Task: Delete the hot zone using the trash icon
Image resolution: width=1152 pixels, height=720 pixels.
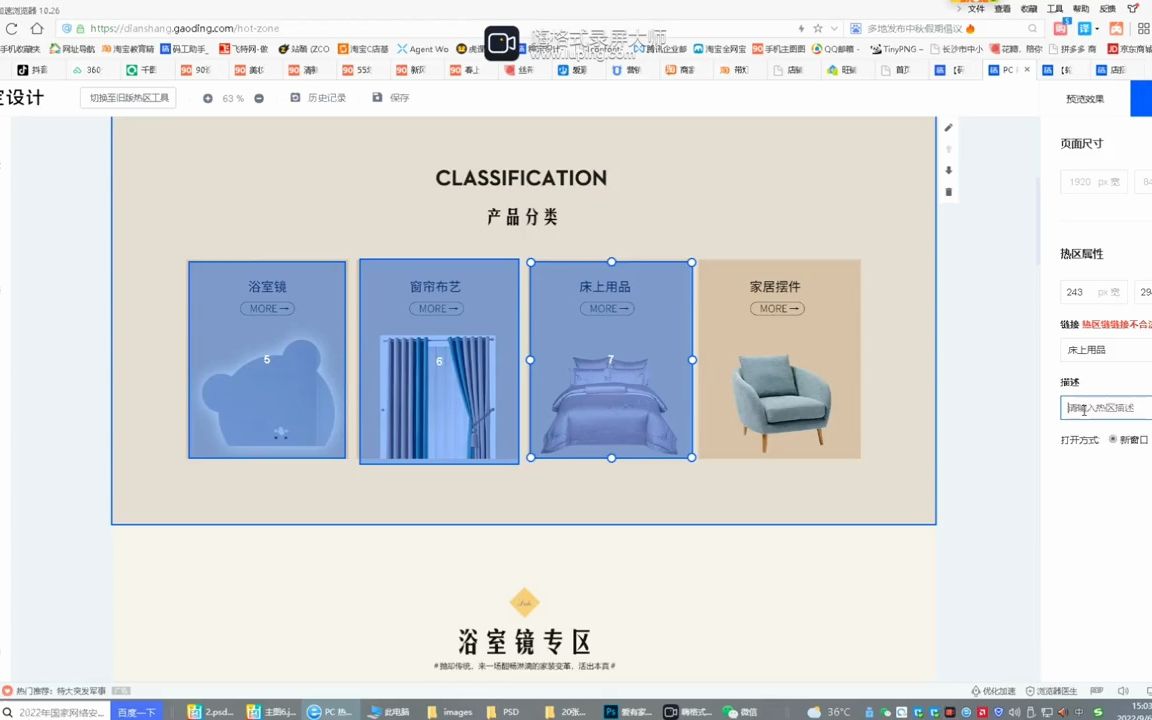Action: pos(948,191)
